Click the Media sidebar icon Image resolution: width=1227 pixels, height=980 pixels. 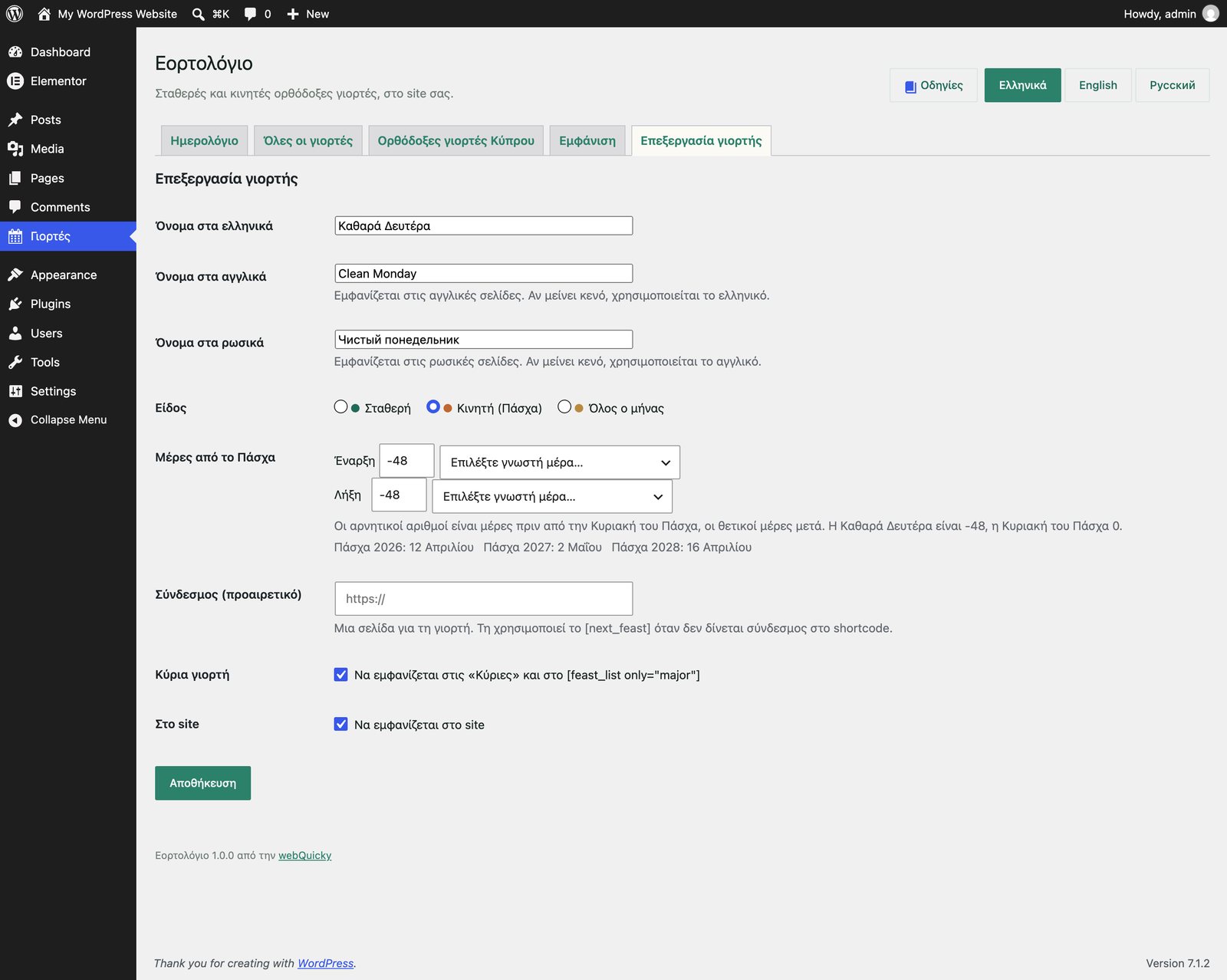click(15, 149)
